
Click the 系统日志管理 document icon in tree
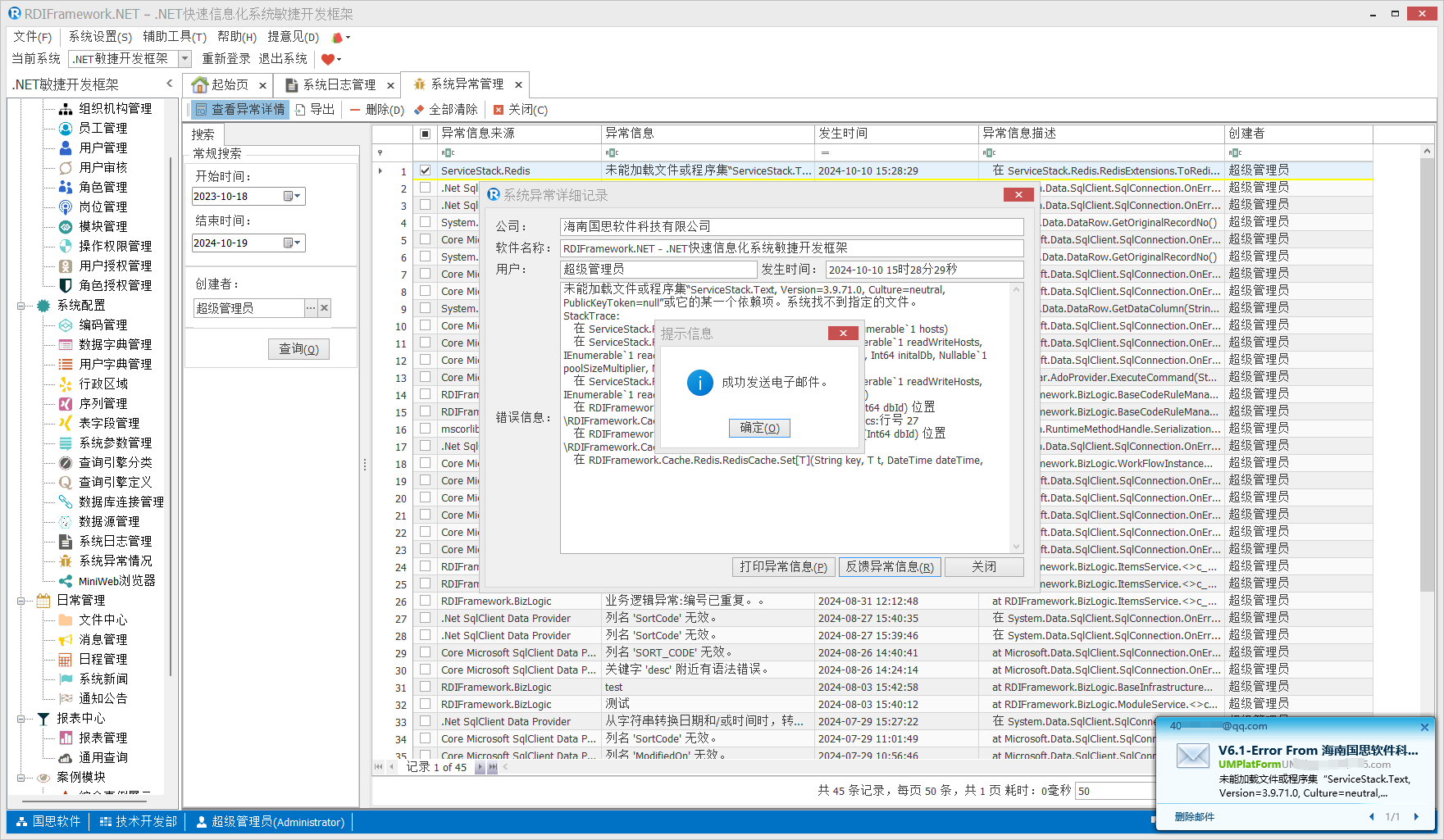(66, 541)
